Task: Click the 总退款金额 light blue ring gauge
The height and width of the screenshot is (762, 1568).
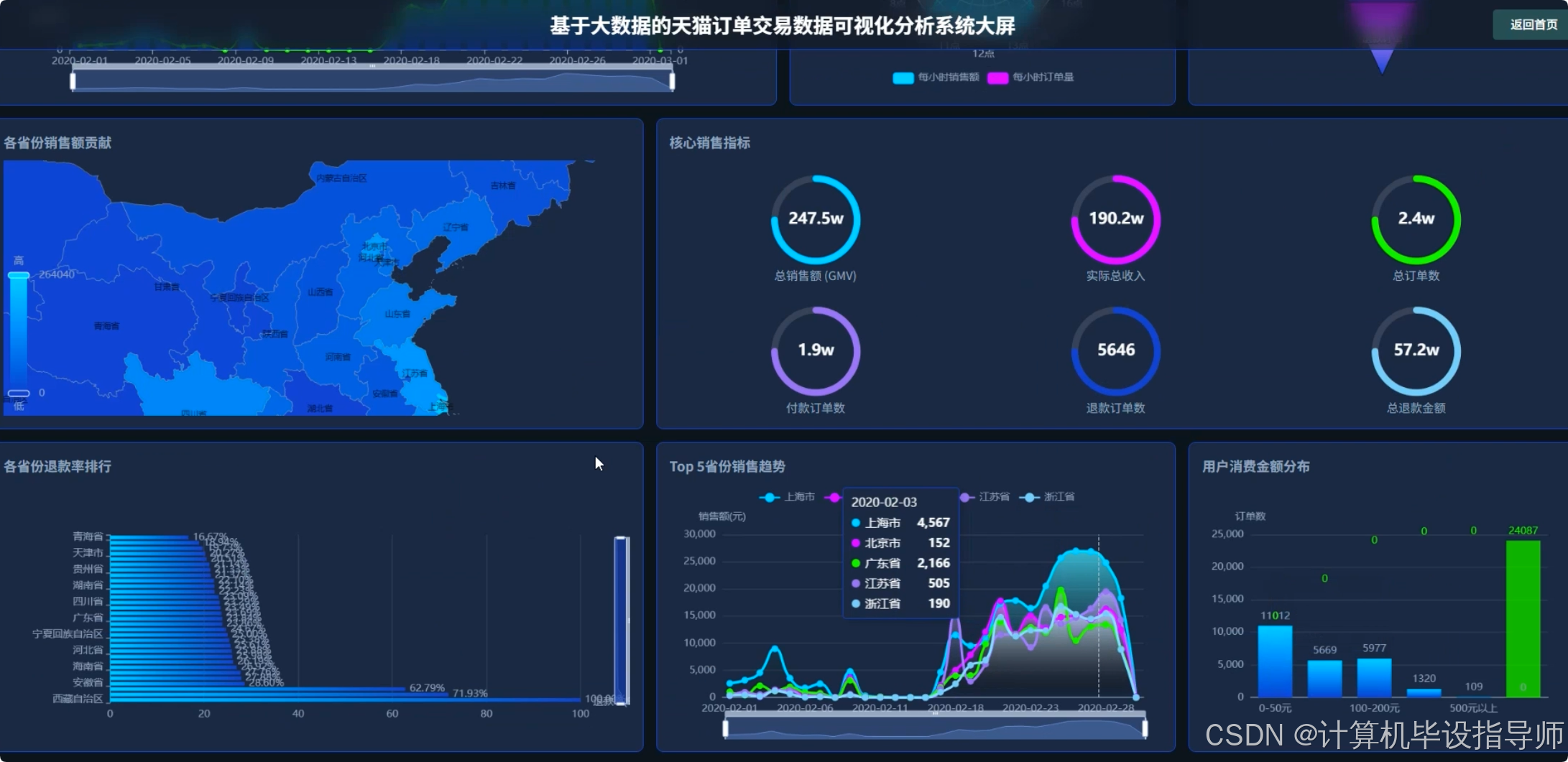Action: (x=1416, y=350)
